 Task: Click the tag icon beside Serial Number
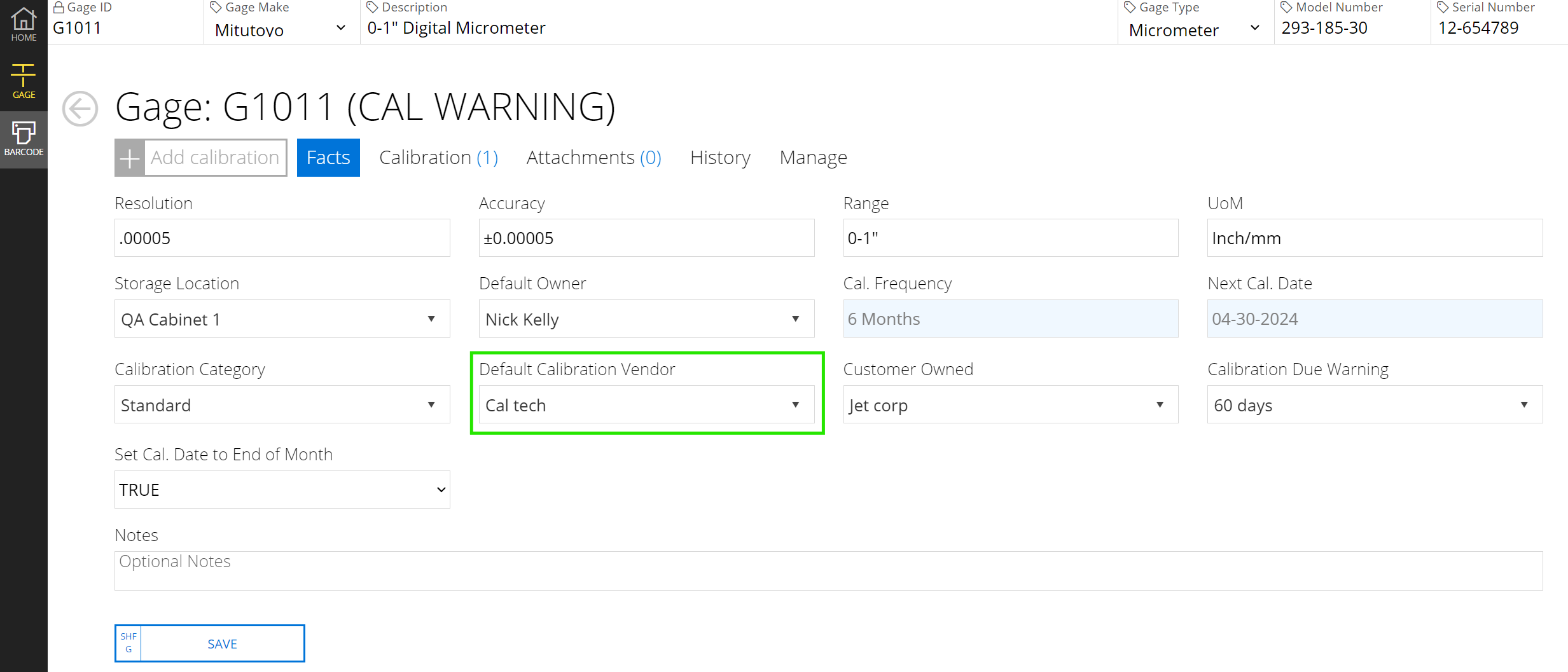(1443, 8)
